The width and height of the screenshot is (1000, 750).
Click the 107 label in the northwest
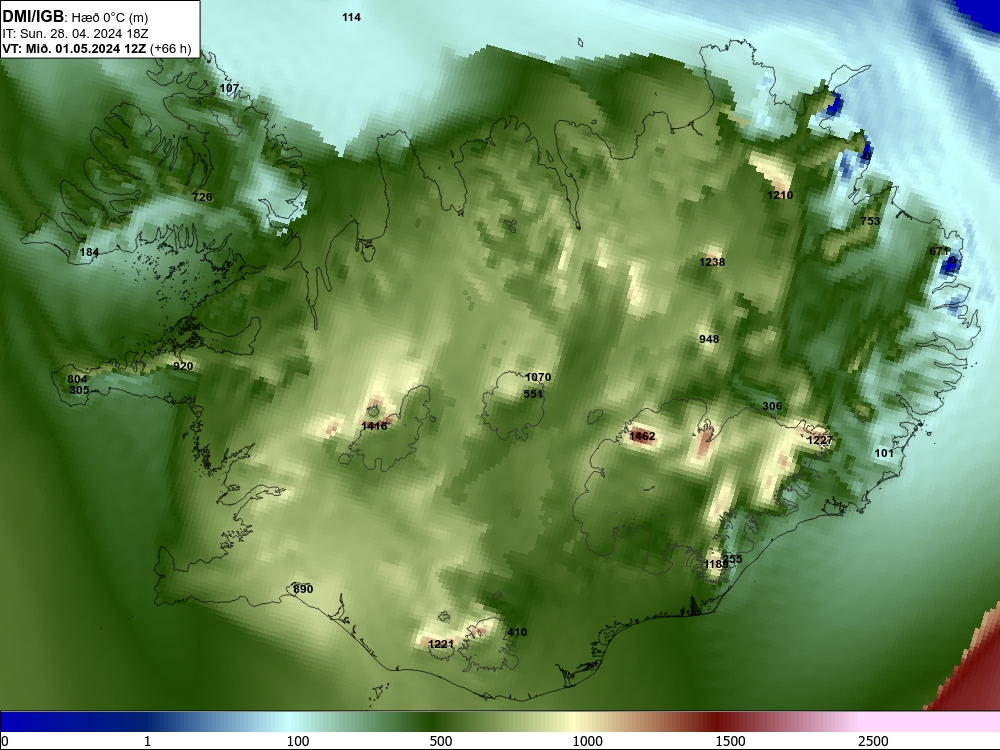coord(229,88)
